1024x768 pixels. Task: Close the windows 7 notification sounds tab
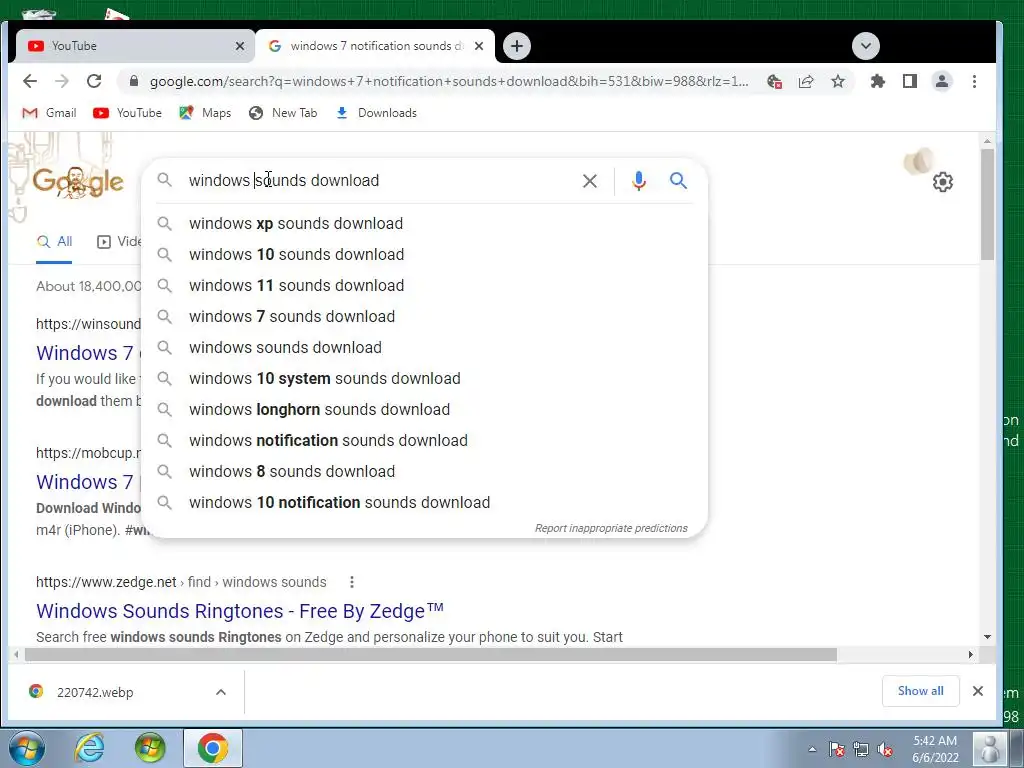[x=479, y=46]
